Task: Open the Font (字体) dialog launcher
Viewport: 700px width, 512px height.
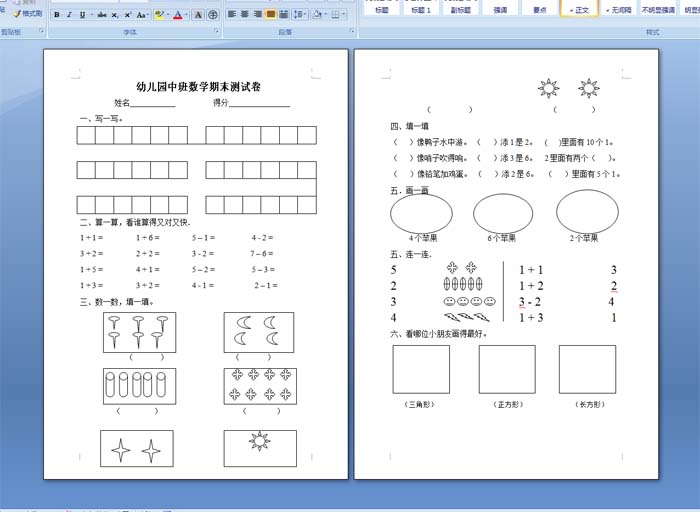Action: (x=217, y=31)
